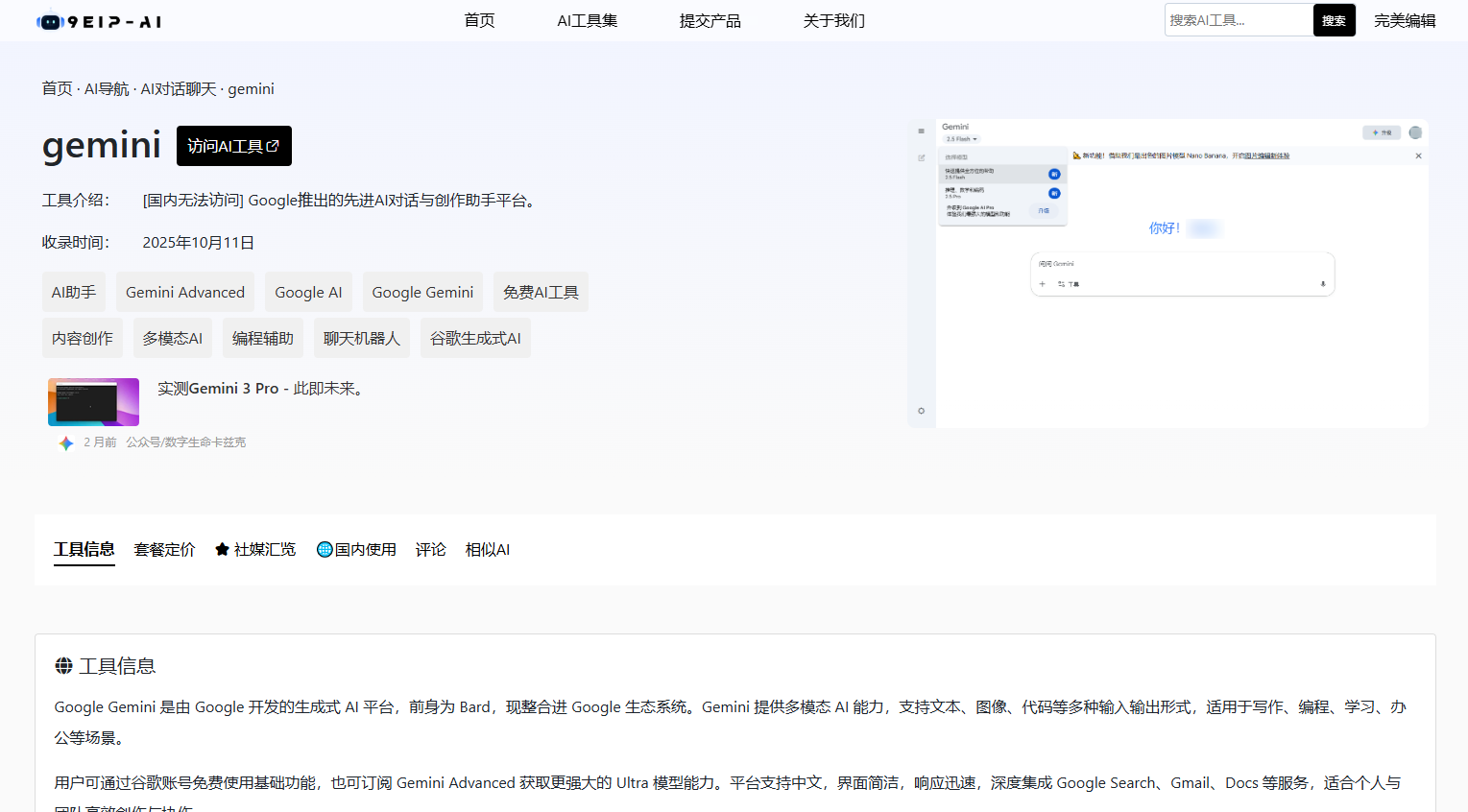Click the plus icon in Gemini's input box

point(1043,284)
